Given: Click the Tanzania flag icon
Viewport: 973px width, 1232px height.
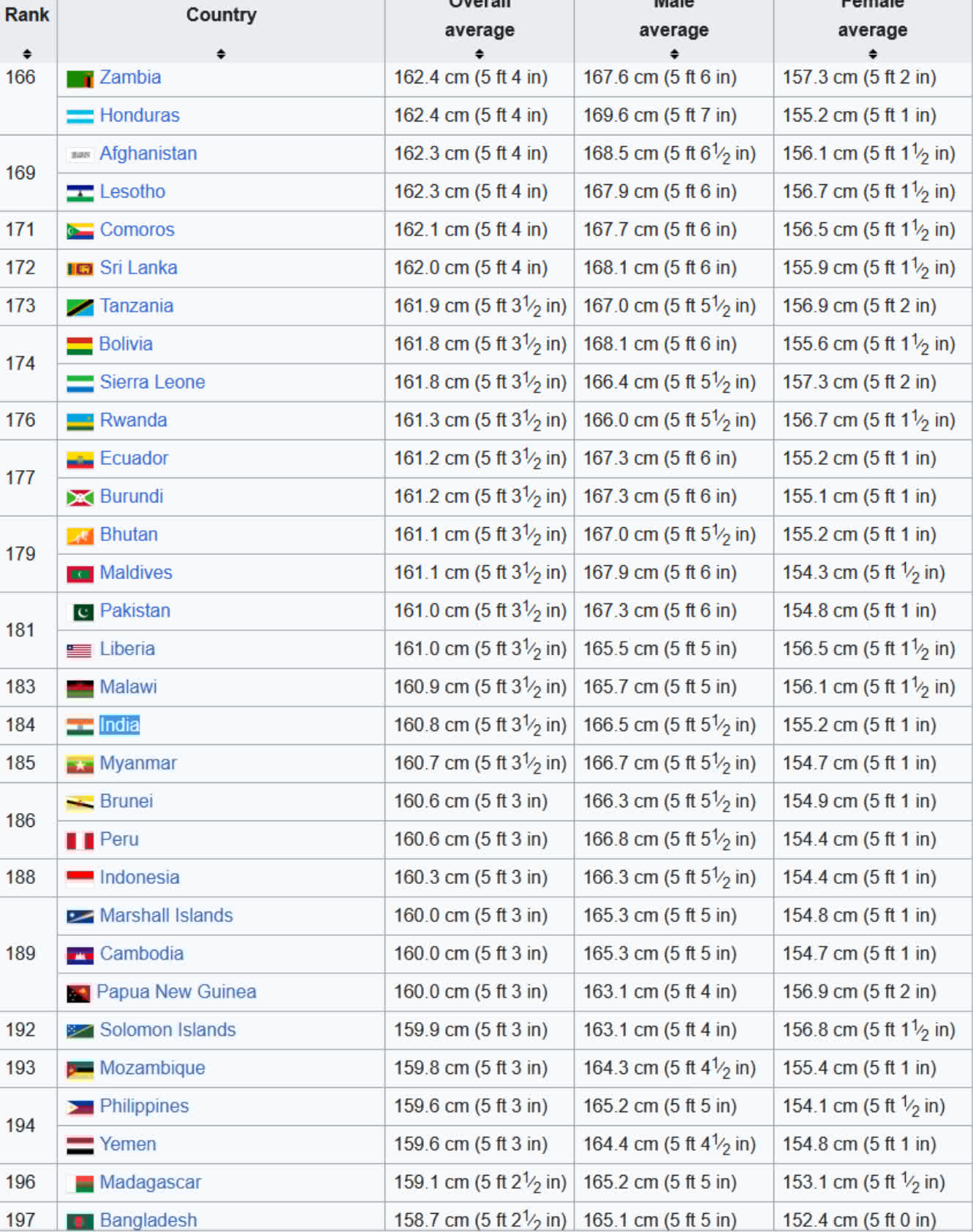Looking at the screenshot, I should (80, 306).
